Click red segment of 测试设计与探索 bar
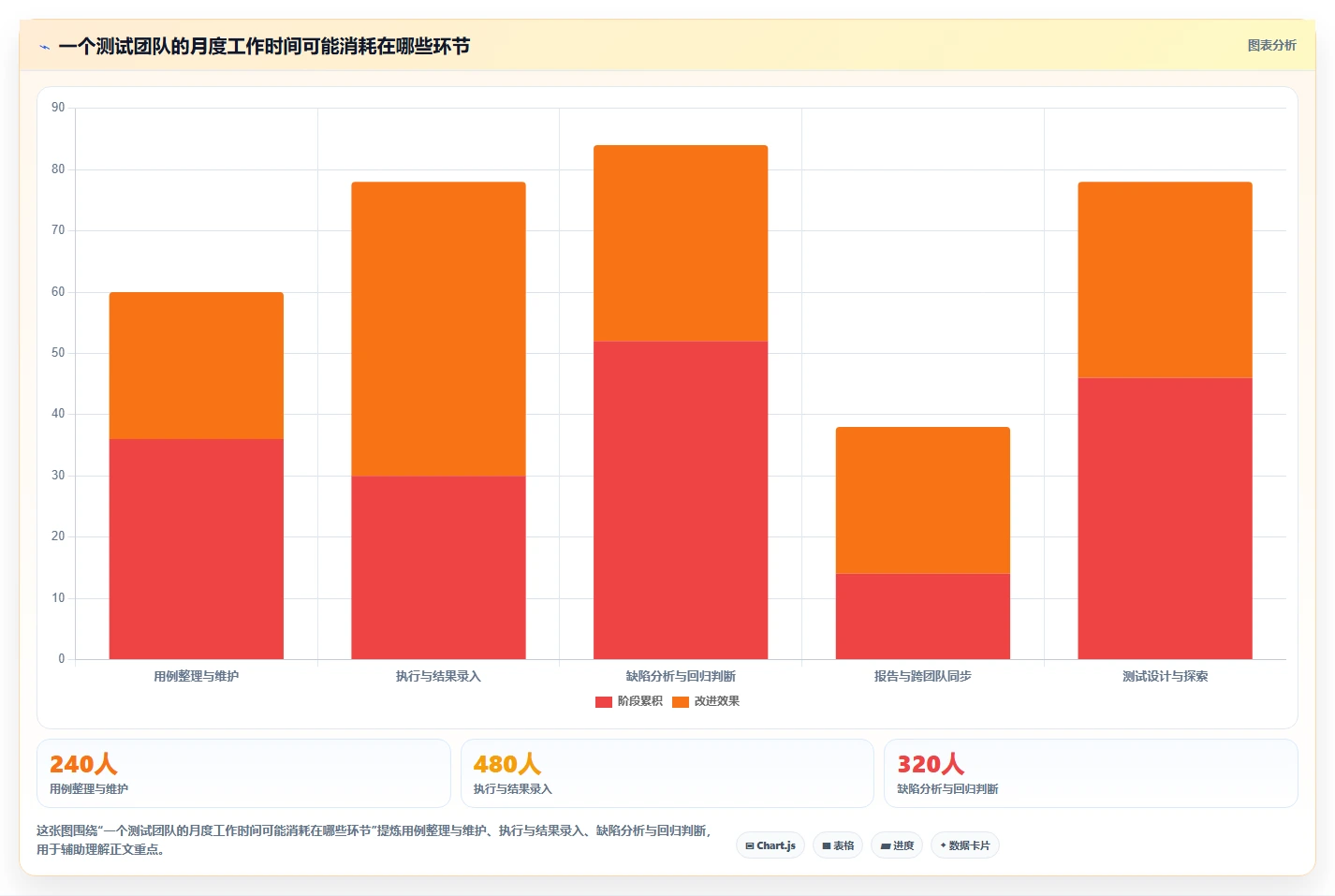1335x896 pixels. coord(1165,519)
